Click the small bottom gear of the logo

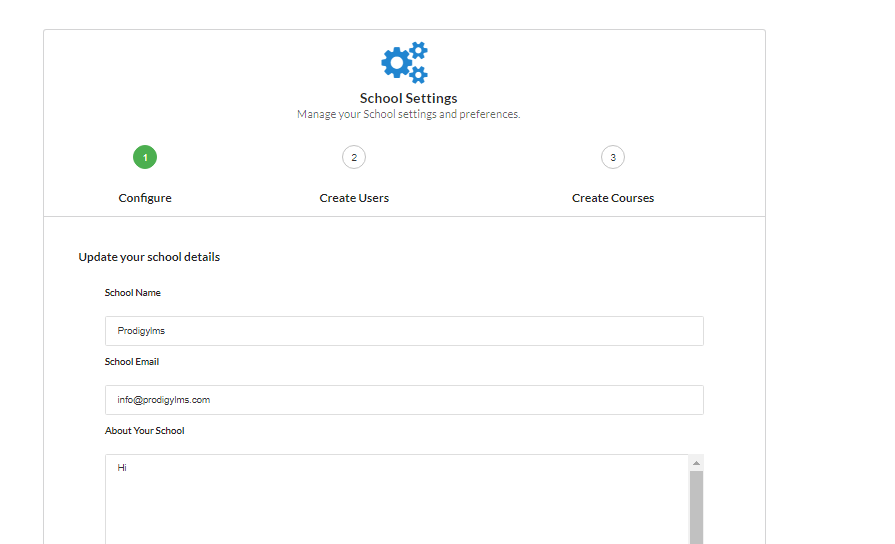pyautogui.click(x=418, y=75)
